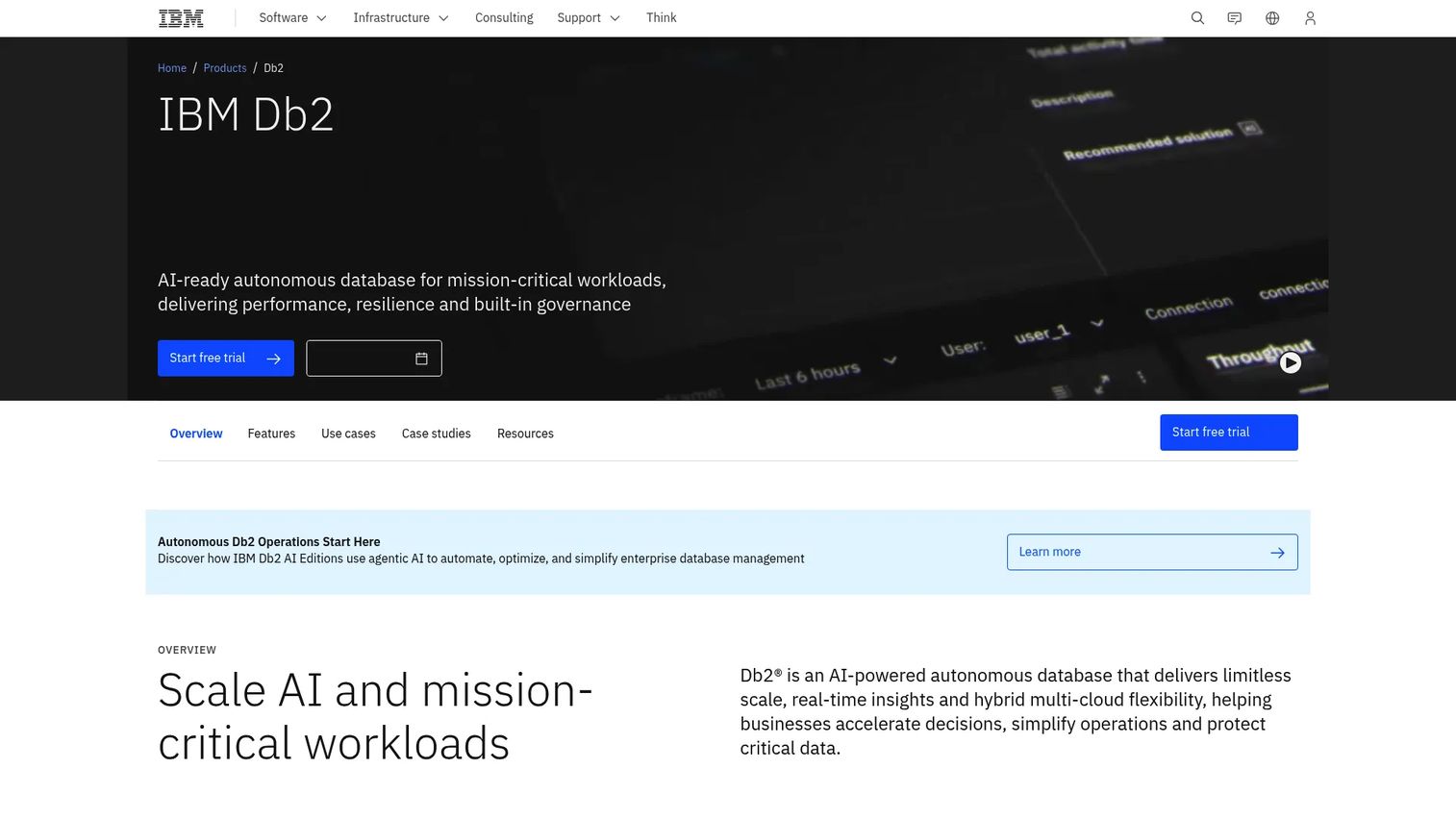Viewport: 1456px width, 818px height.
Task: Expand the Software menu
Action: coord(293,18)
